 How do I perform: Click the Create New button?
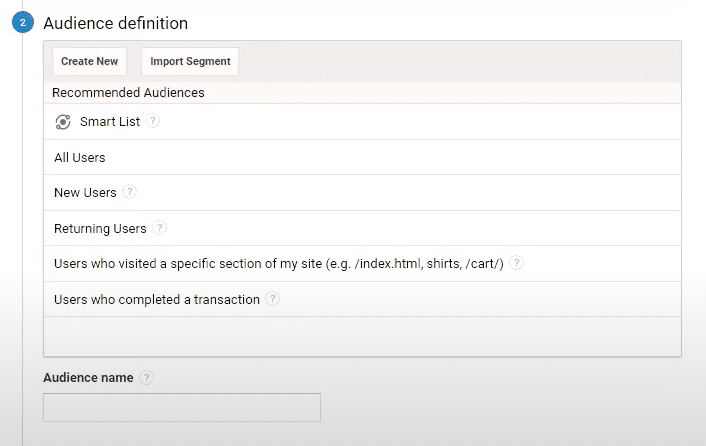[x=90, y=61]
